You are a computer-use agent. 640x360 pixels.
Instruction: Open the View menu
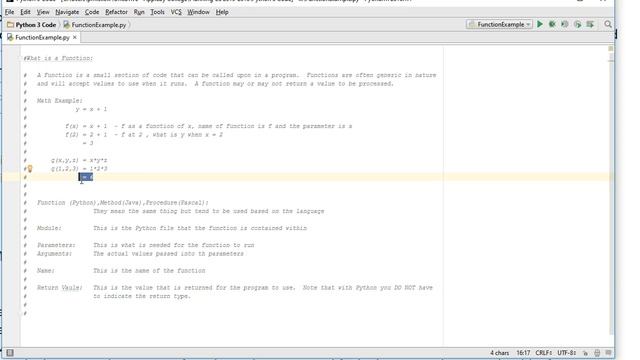(x=43, y=12)
